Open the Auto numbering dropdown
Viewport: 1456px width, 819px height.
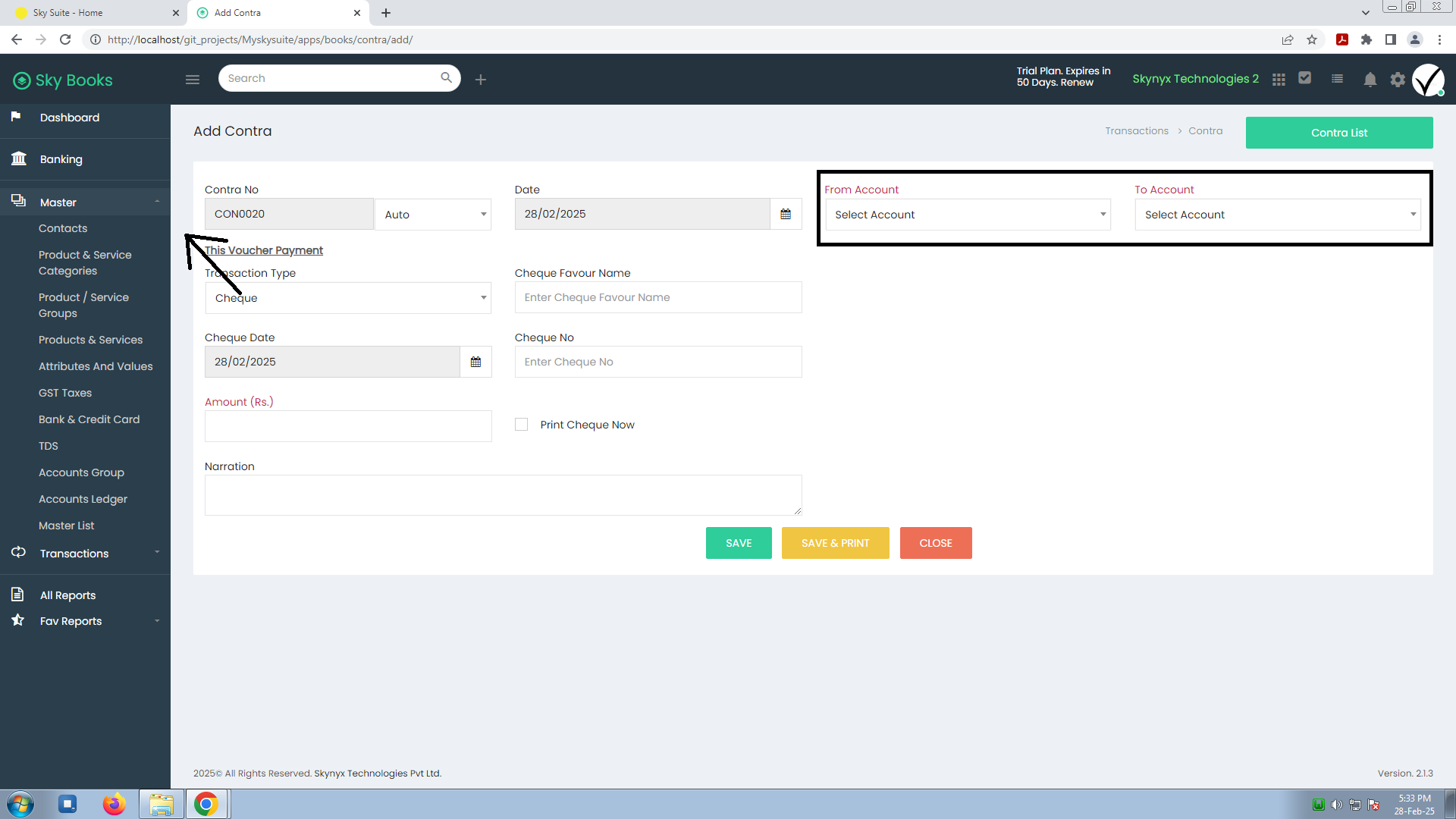[x=433, y=215]
